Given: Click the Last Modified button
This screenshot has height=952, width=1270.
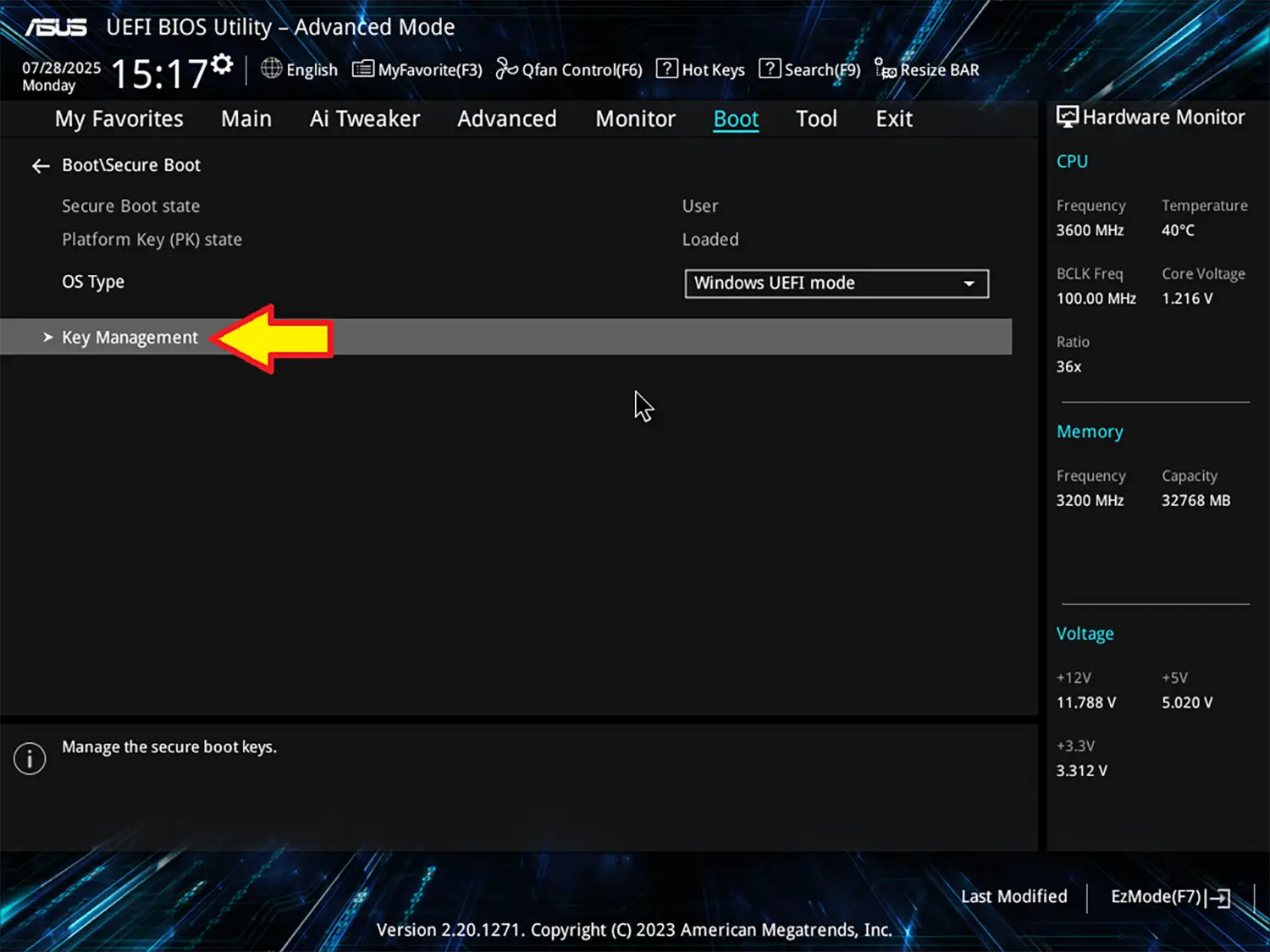Looking at the screenshot, I should coord(1014,897).
